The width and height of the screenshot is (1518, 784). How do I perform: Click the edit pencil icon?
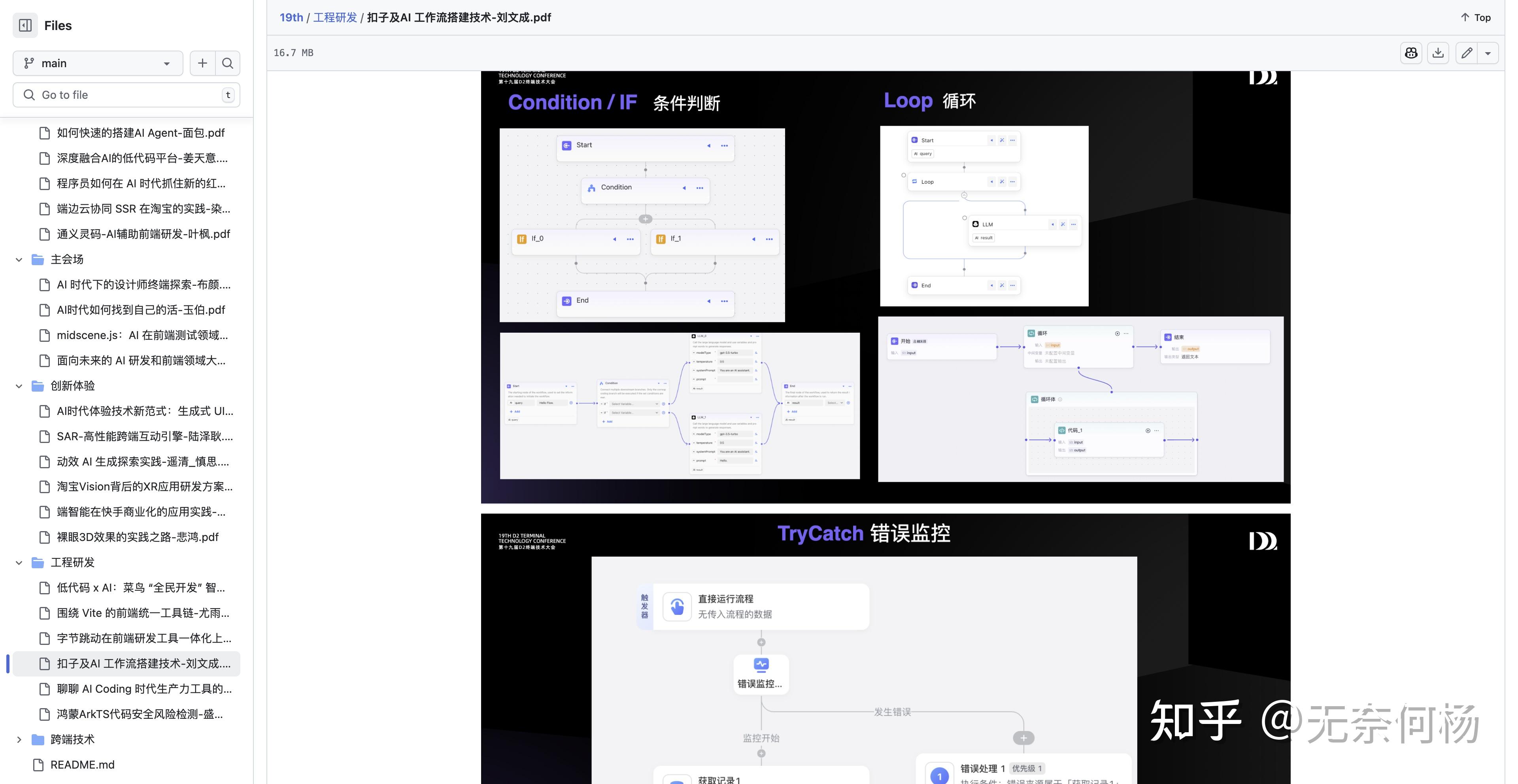click(x=1467, y=53)
